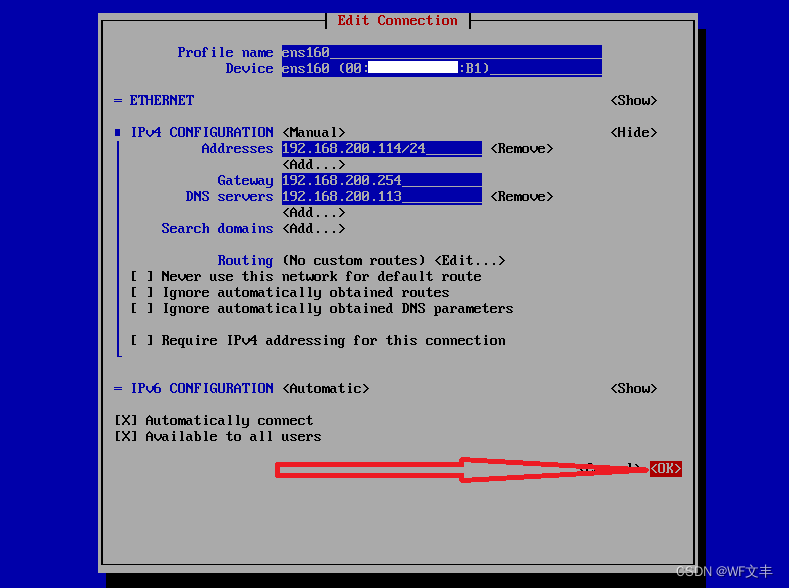Edit the Device field ens160
The height and width of the screenshot is (588, 789).
coord(441,68)
